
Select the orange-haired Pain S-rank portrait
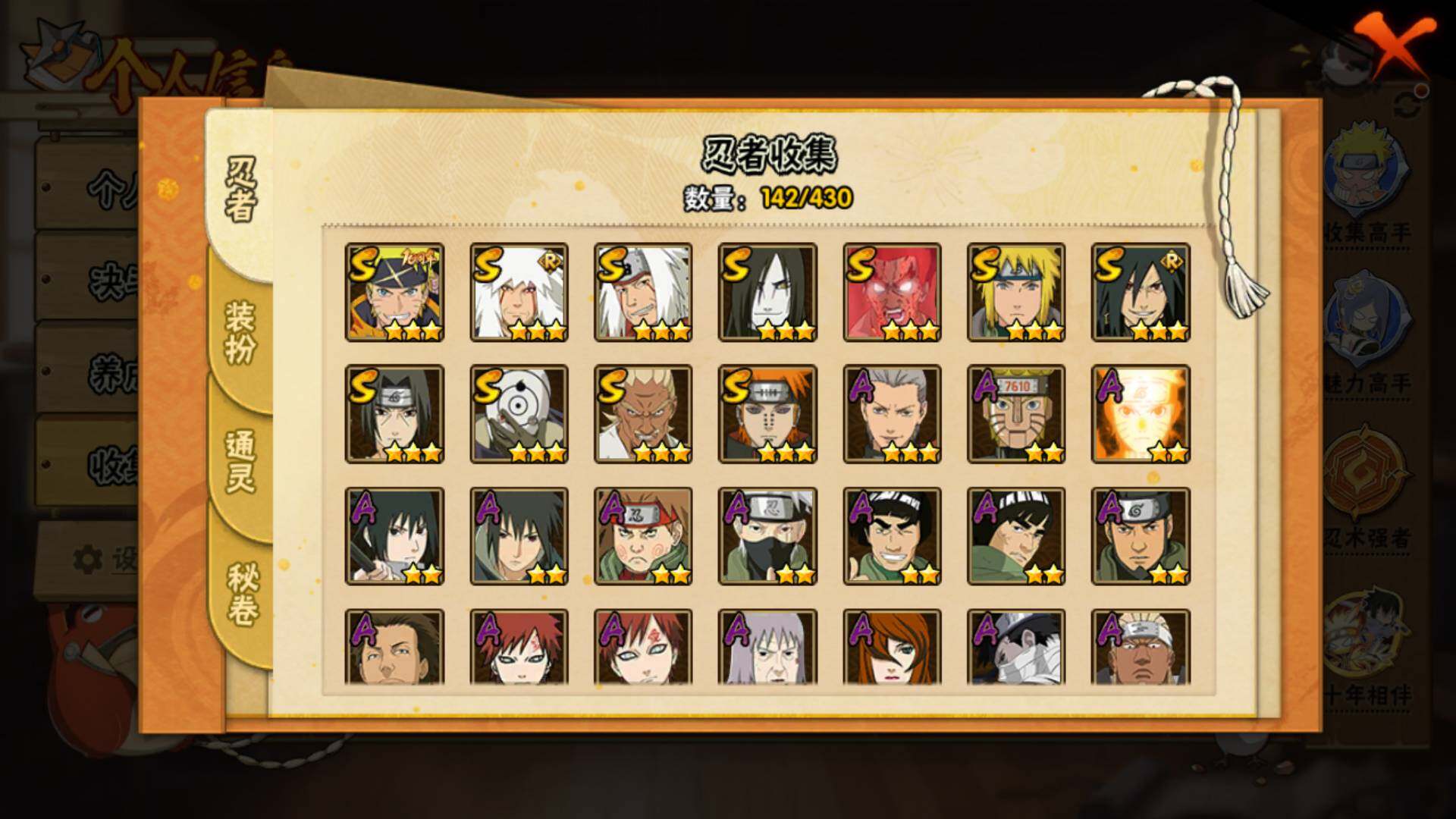tap(767, 414)
